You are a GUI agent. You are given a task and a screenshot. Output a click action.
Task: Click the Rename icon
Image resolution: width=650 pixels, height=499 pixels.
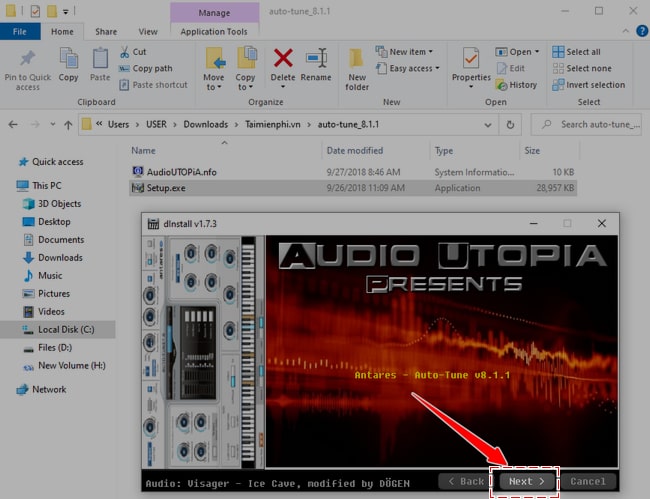[316, 58]
